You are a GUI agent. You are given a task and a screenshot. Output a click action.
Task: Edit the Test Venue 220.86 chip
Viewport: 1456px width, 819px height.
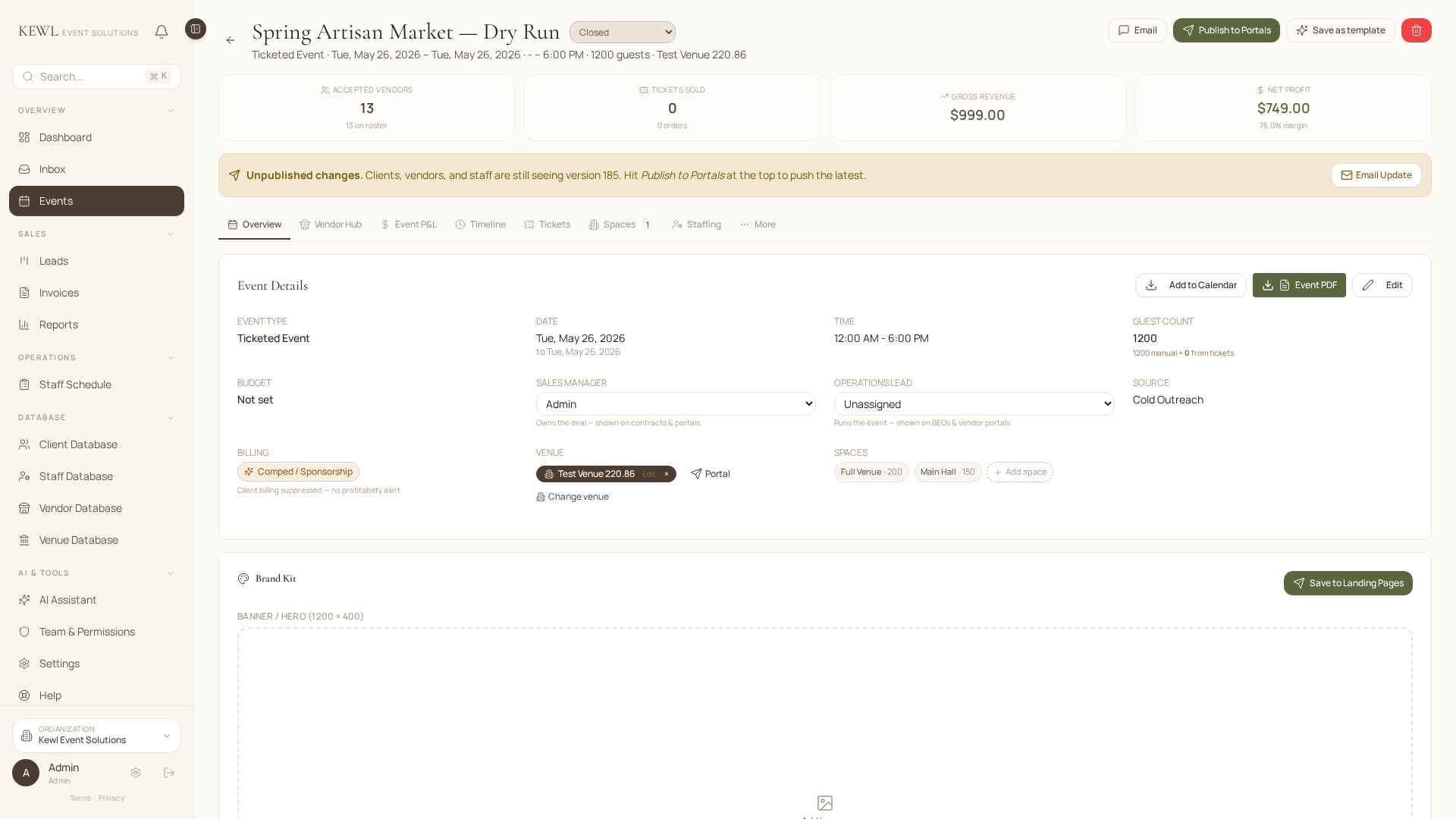click(x=648, y=474)
